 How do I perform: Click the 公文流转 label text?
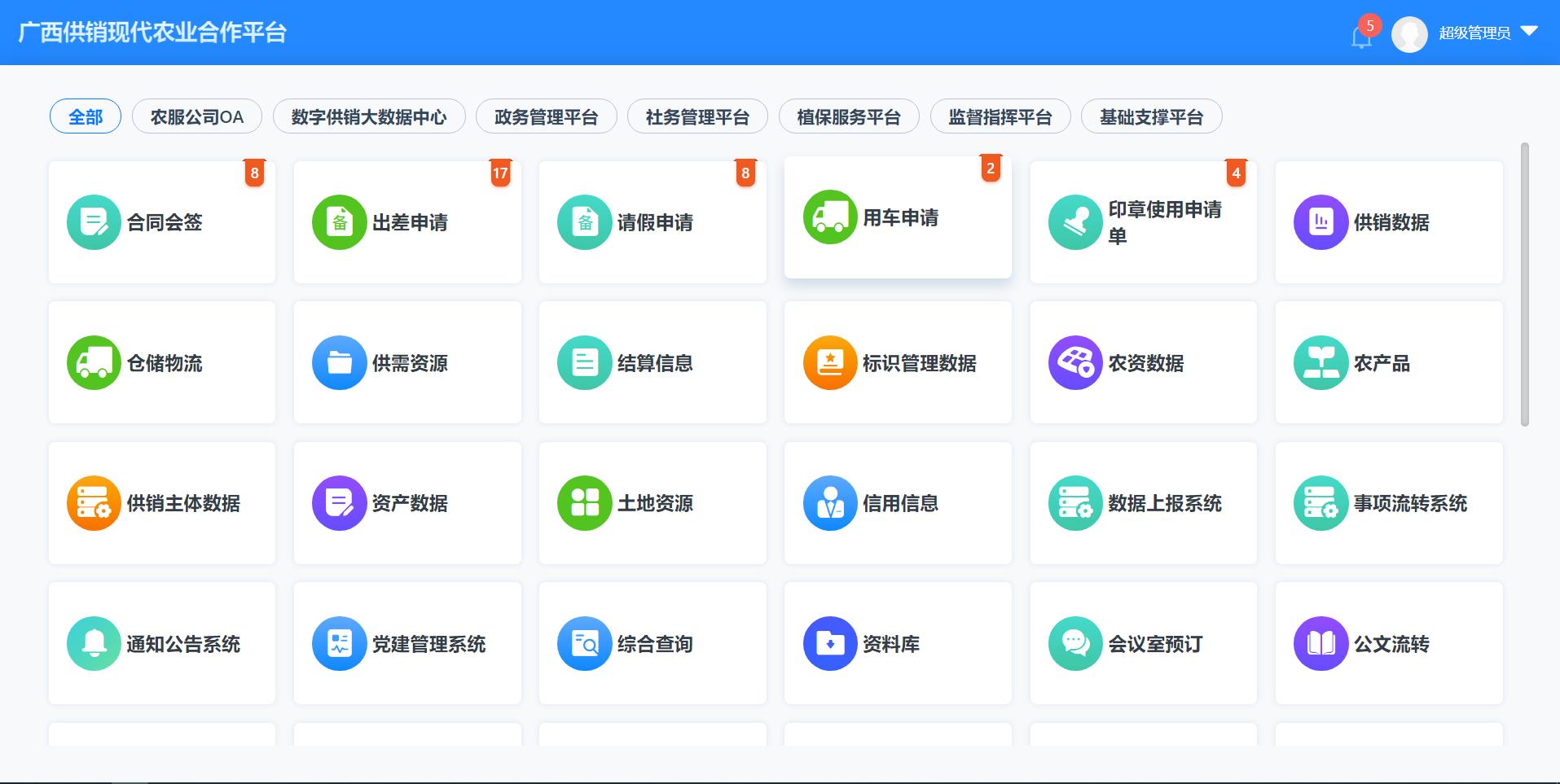pyautogui.click(x=1391, y=644)
